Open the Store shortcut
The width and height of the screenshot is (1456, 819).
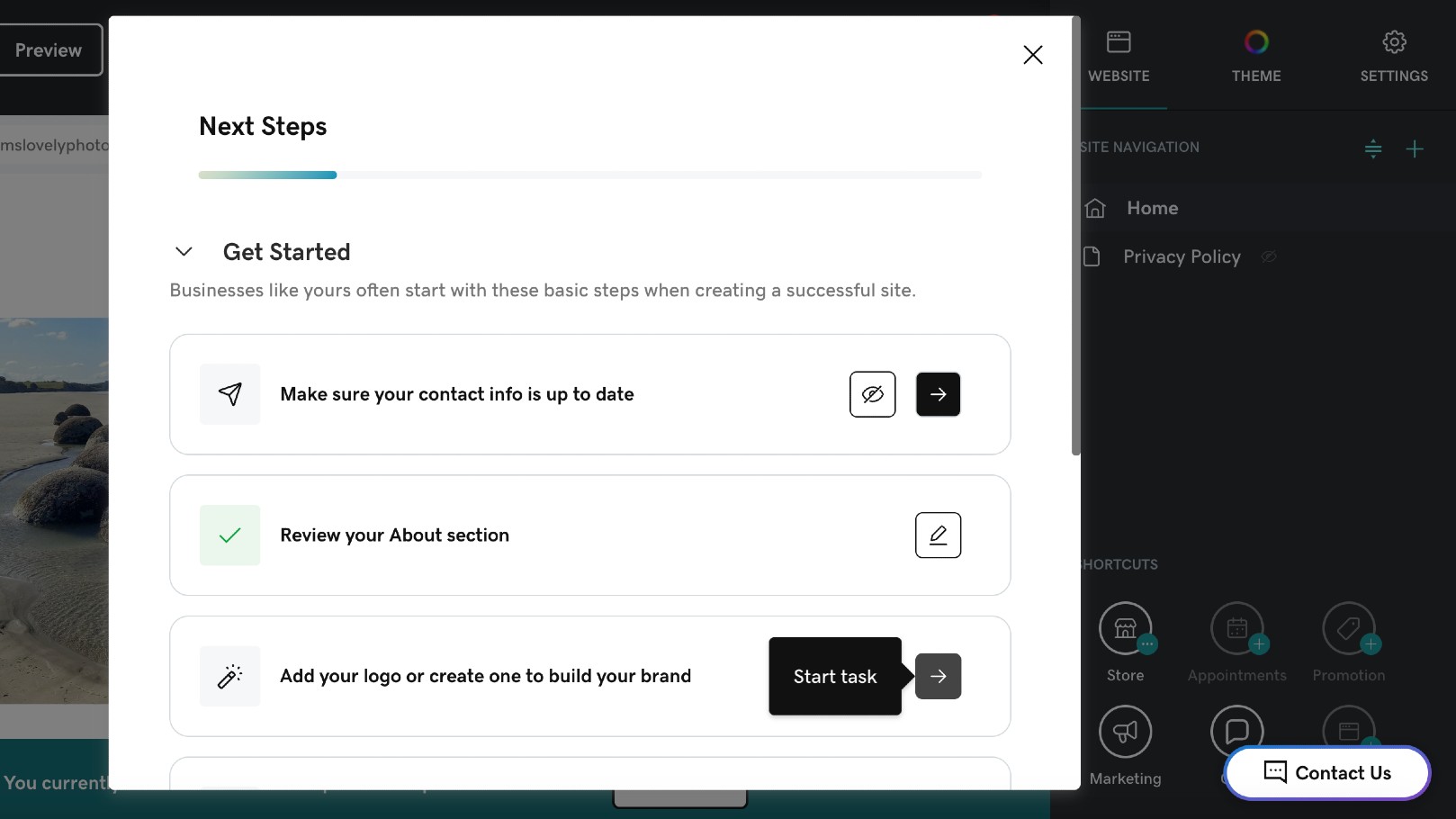tap(1126, 643)
